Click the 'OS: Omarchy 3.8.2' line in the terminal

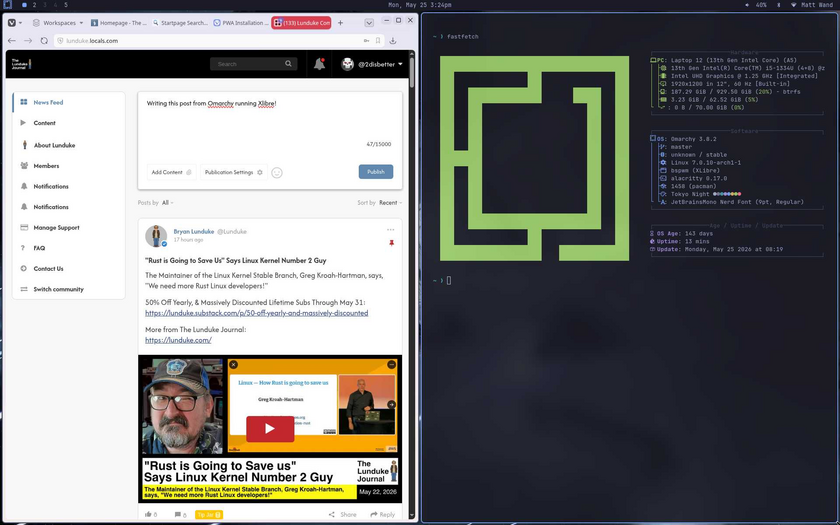683,139
